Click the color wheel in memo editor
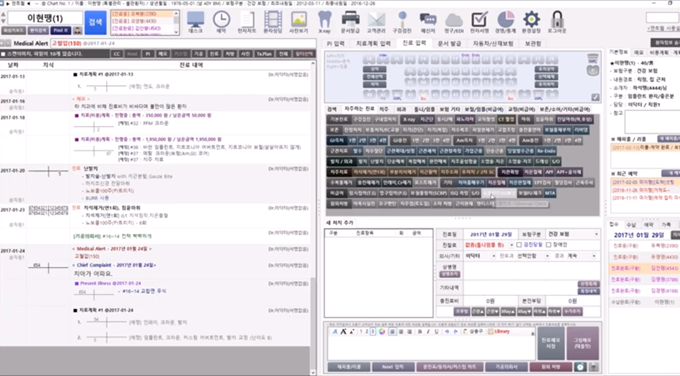The width and height of the screenshot is (680, 376). [x=382, y=332]
